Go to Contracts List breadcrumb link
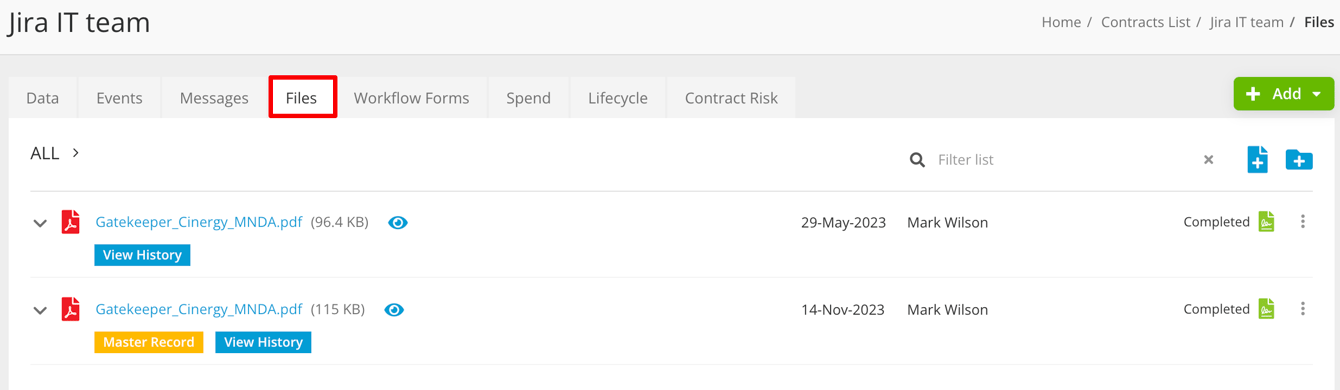Screen dimensions: 1340x390 [x=1145, y=22]
